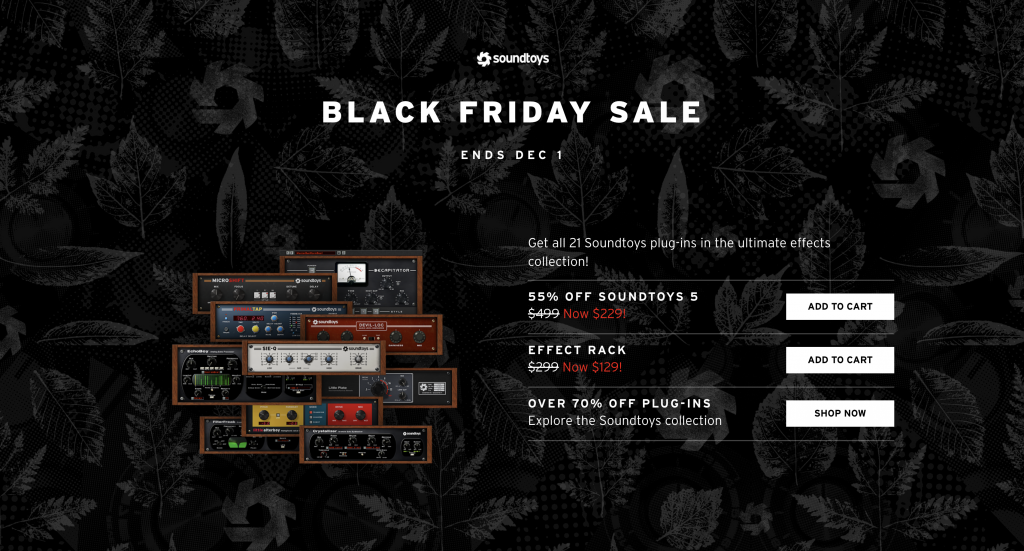The height and width of the screenshot is (551, 1024).
Task: Click the Soundtoys logo at top
Action: (513, 59)
